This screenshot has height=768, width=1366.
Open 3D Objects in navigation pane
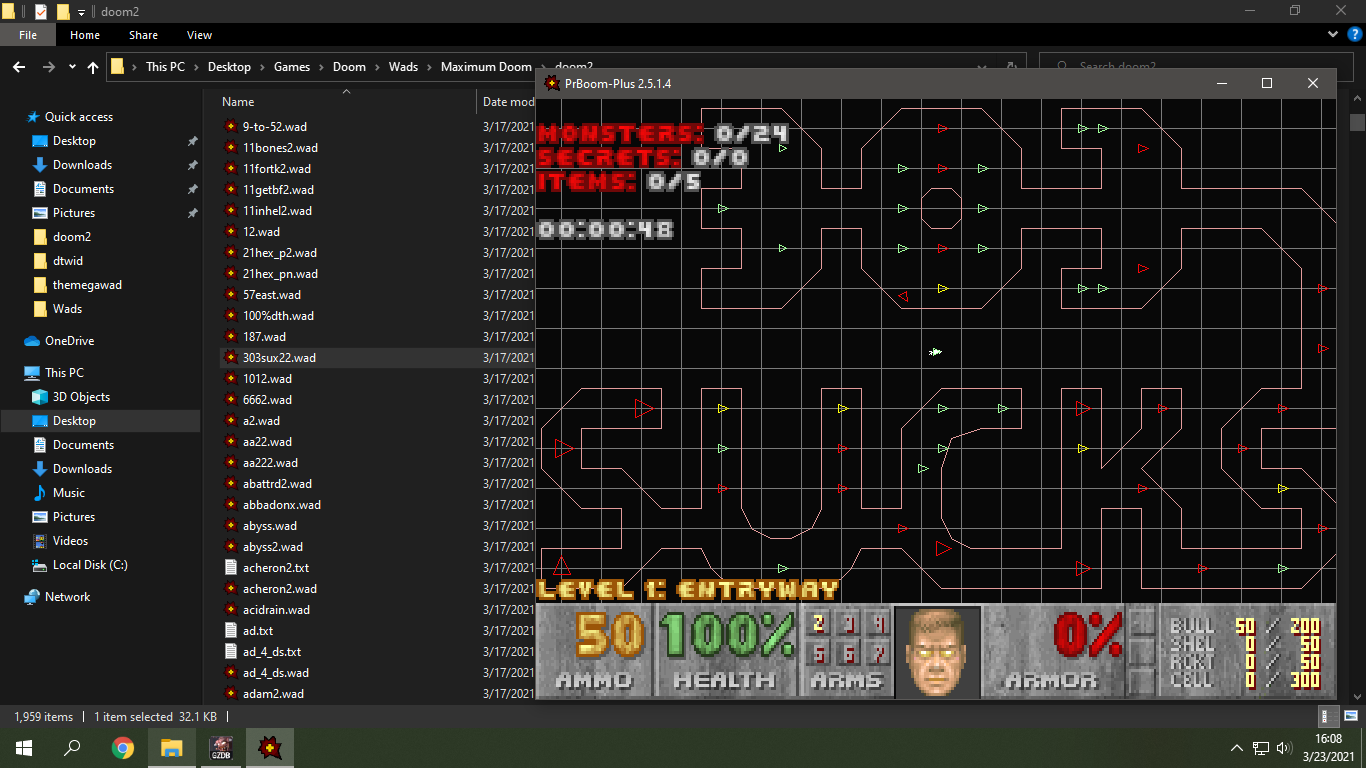point(81,397)
